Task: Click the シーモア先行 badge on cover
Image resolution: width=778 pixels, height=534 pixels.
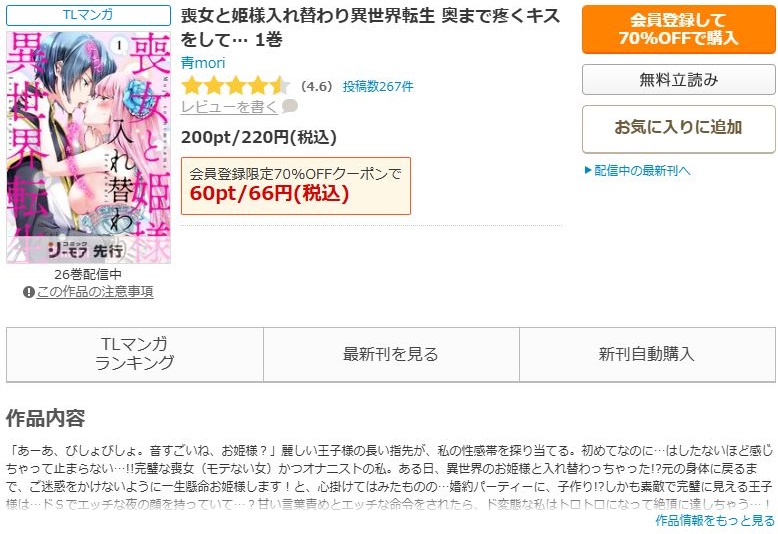Action: pyautogui.click(x=85, y=250)
